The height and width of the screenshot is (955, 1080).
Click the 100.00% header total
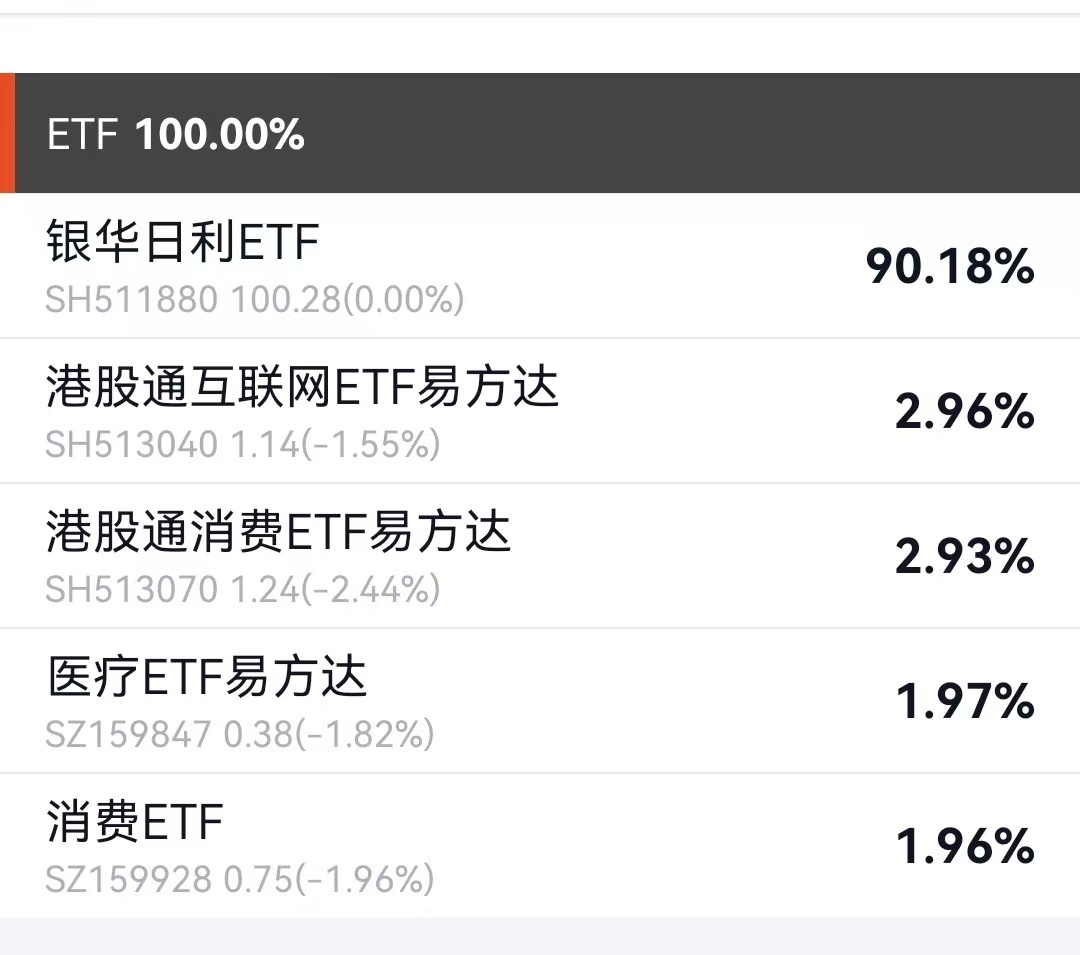coord(220,134)
